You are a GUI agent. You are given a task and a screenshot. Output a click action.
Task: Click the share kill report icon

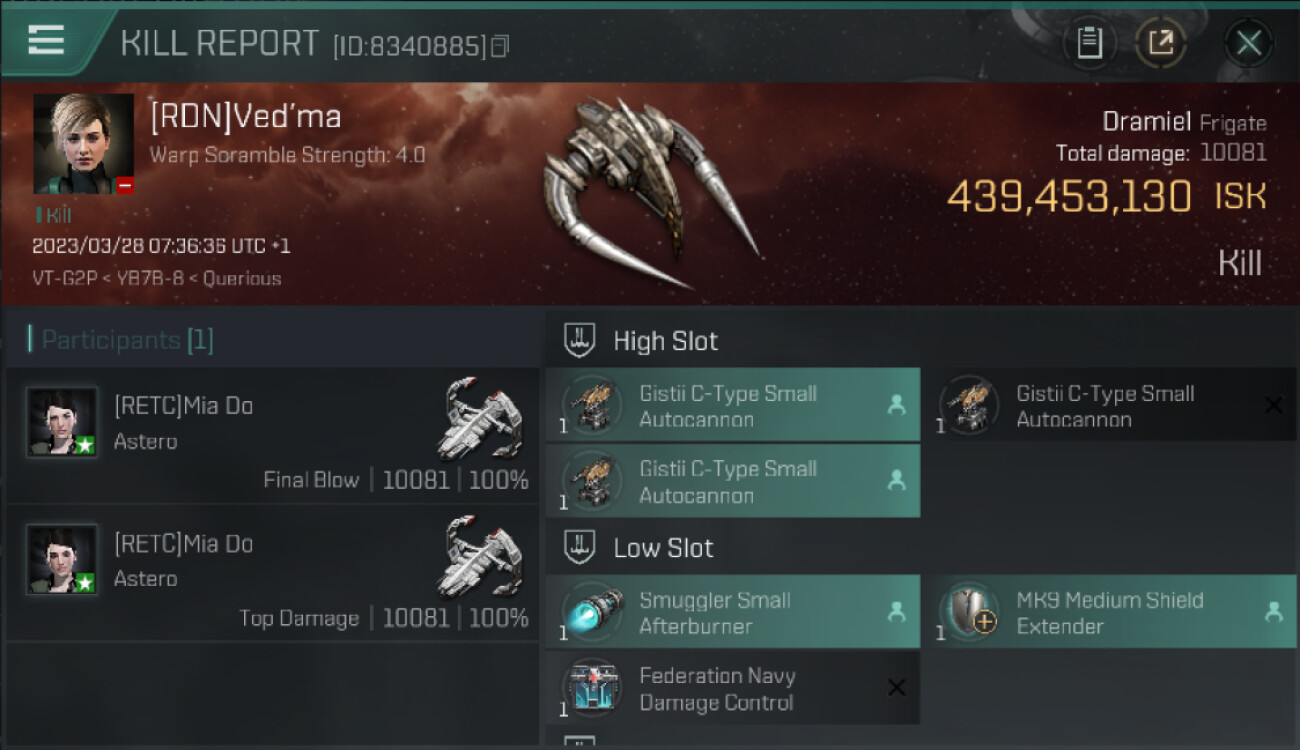(1160, 43)
